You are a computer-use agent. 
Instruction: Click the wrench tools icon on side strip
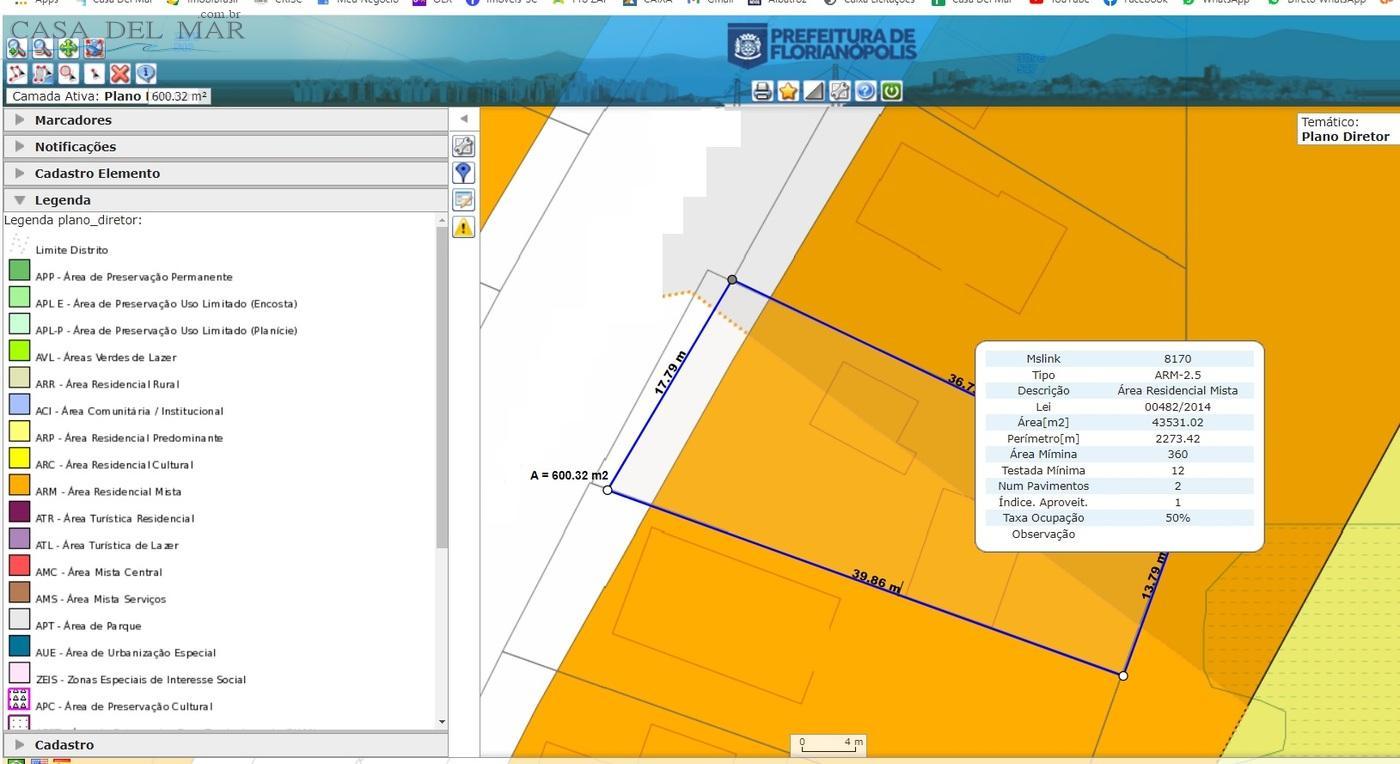click(463, 146)
